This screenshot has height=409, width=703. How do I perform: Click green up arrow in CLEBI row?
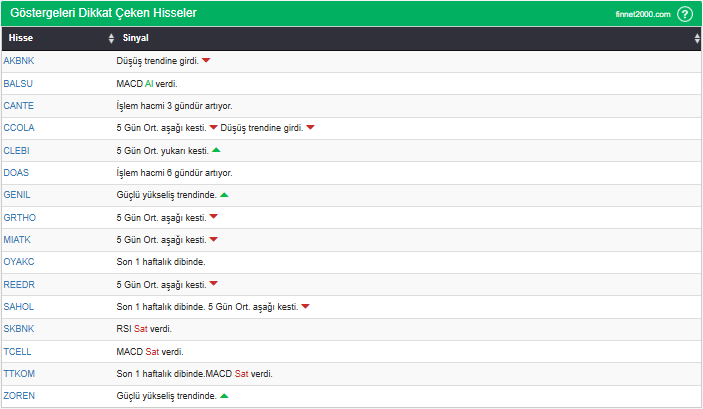click(x=216, y=150)
